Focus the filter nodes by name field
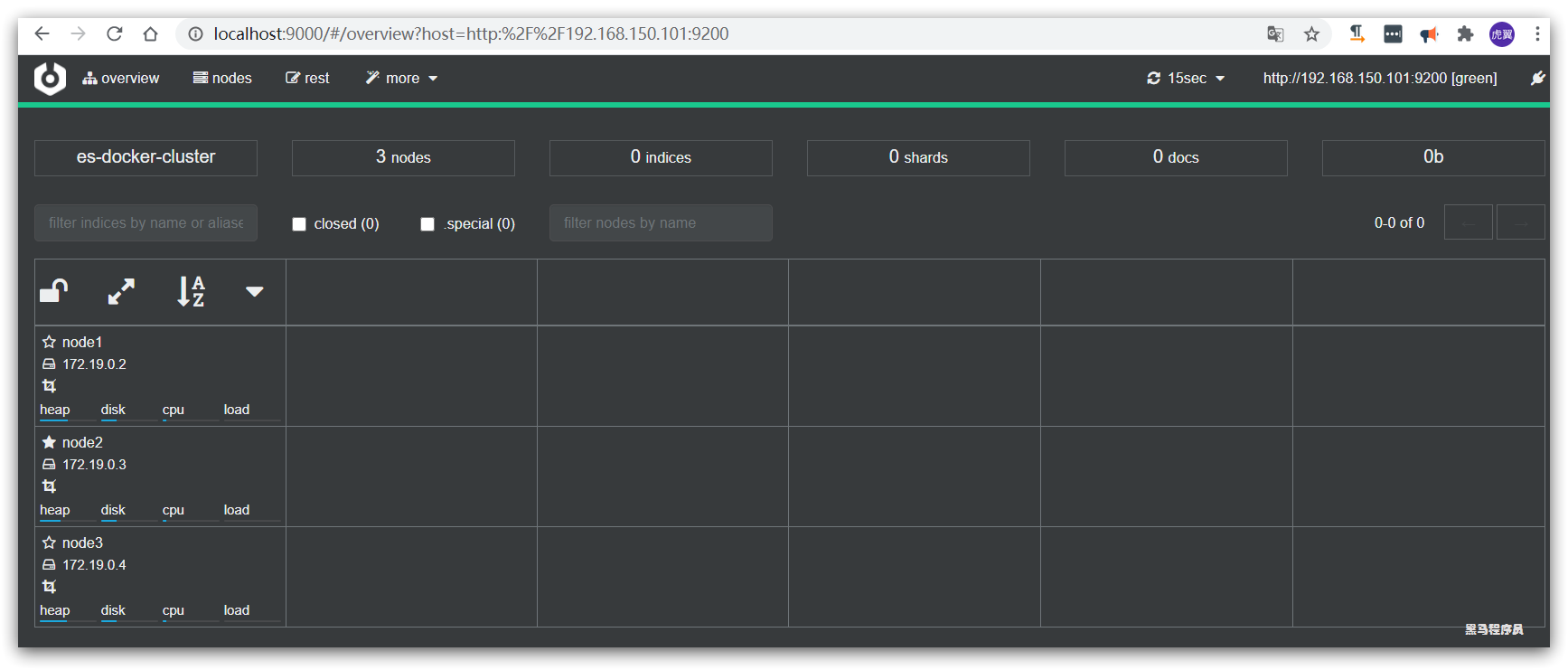This screenshot has height=670, width=1568. tap(661, 223)
